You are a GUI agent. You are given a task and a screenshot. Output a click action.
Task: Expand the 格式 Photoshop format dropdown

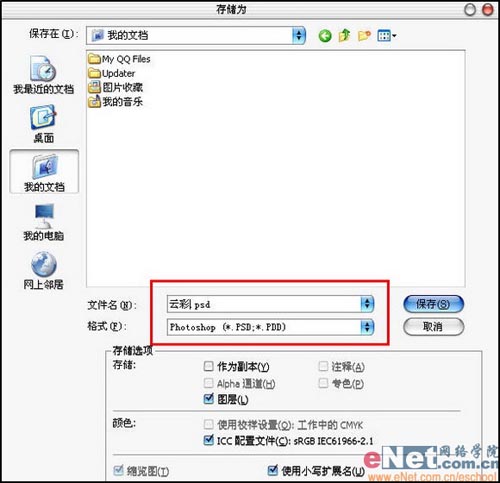click(367, 327)
